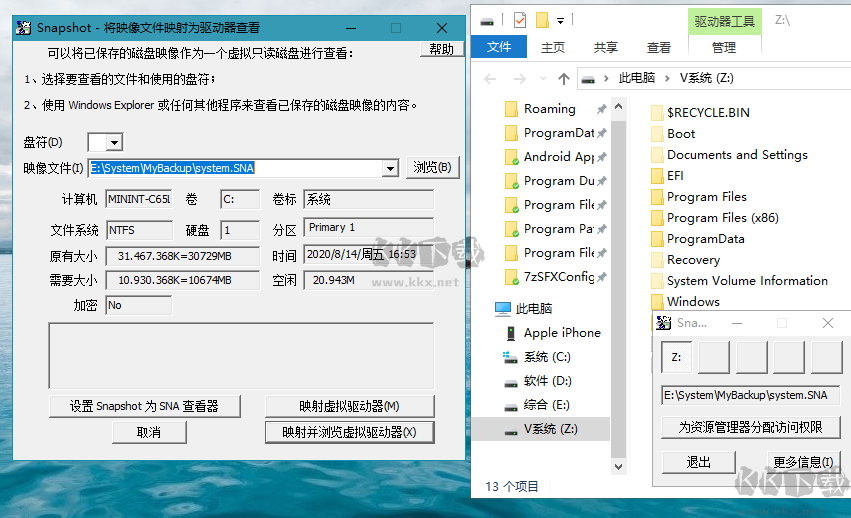Click V系统 (Z:) in the address bar
This screenshot has height=518, width=851.
707,78
